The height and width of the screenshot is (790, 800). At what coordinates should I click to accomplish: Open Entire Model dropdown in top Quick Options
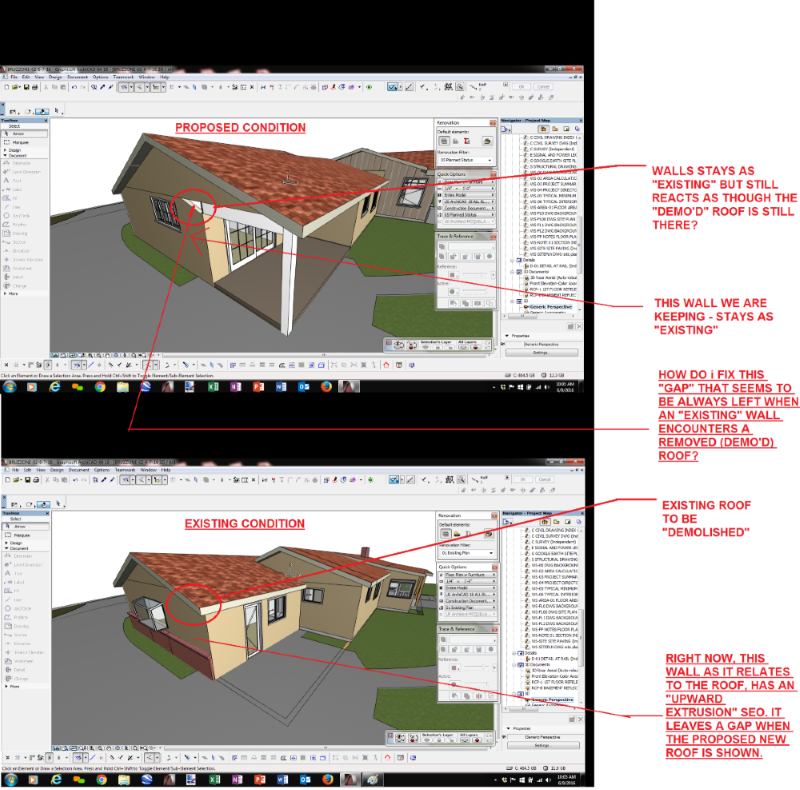pyautogui.click(x=469, y=195)
